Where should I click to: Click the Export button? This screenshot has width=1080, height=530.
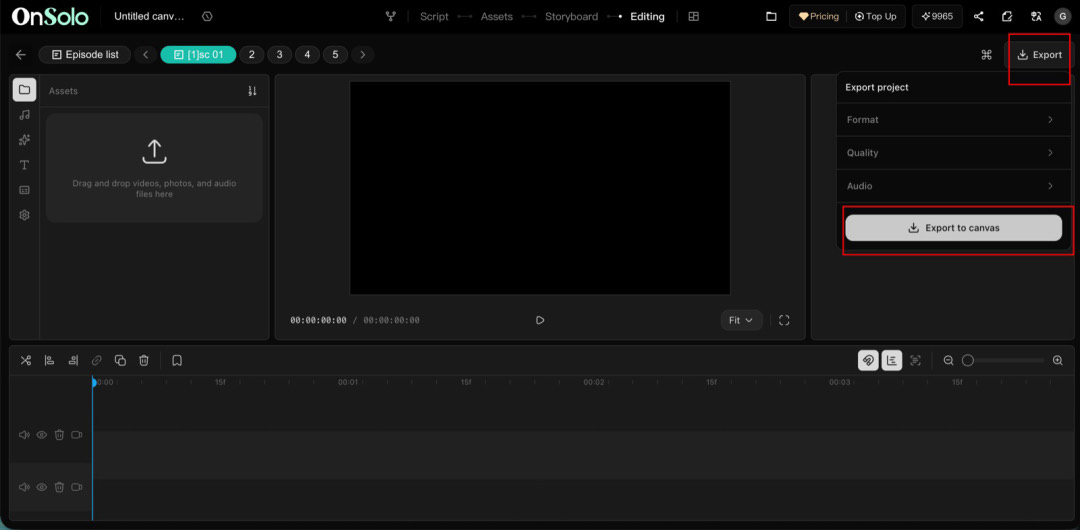[x=1039, y=54]
